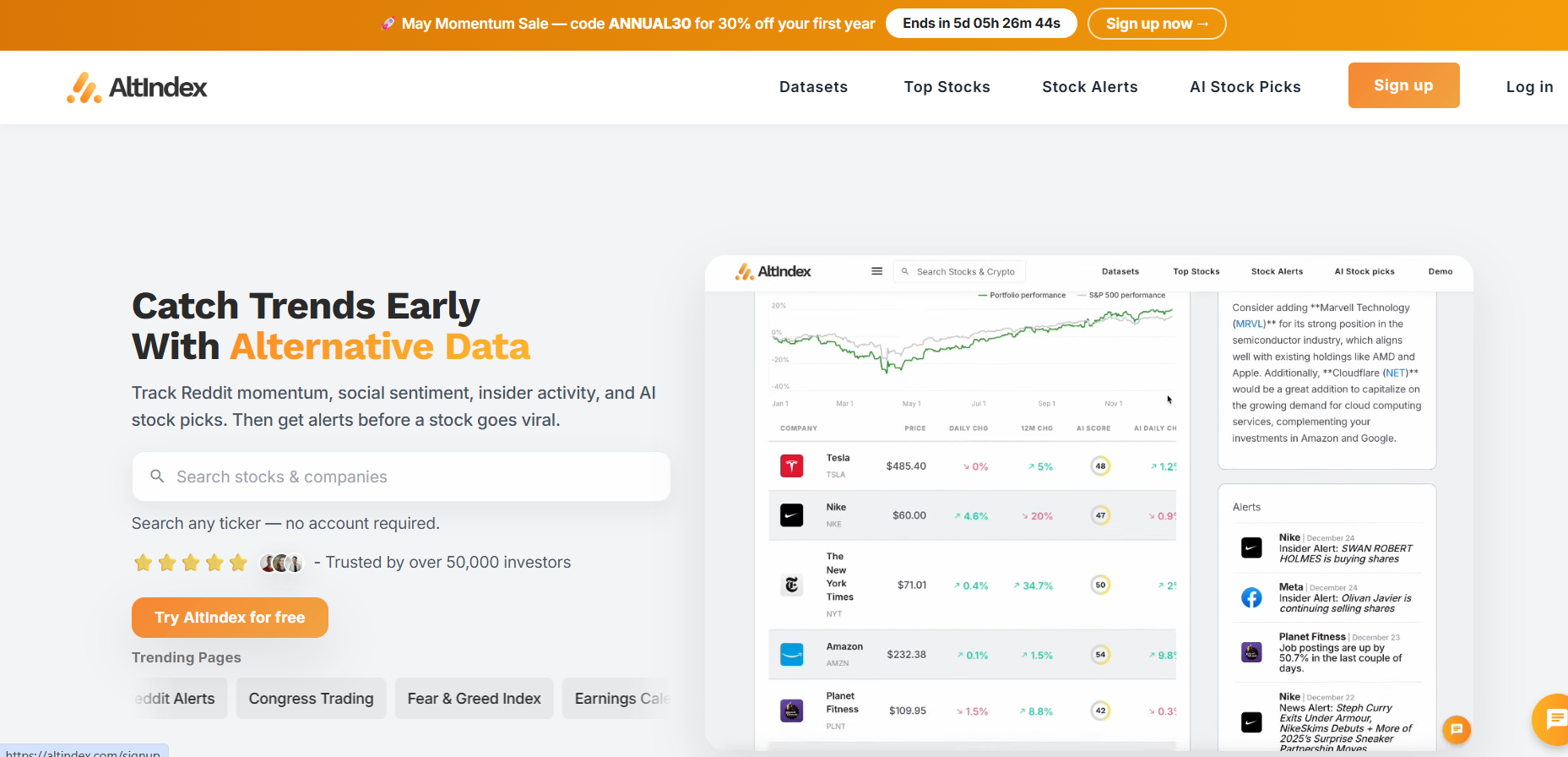Open the Earnings Calendar trending chip
Image resolution: width=1568 pixels, height=757 pixels.
tap(616, 699)
